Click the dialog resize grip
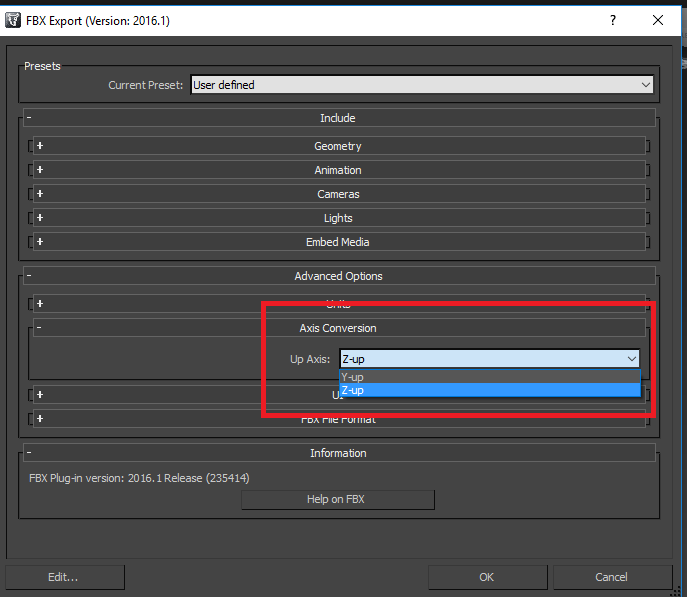This screenshot has width=687, height=597. [676, 592]
